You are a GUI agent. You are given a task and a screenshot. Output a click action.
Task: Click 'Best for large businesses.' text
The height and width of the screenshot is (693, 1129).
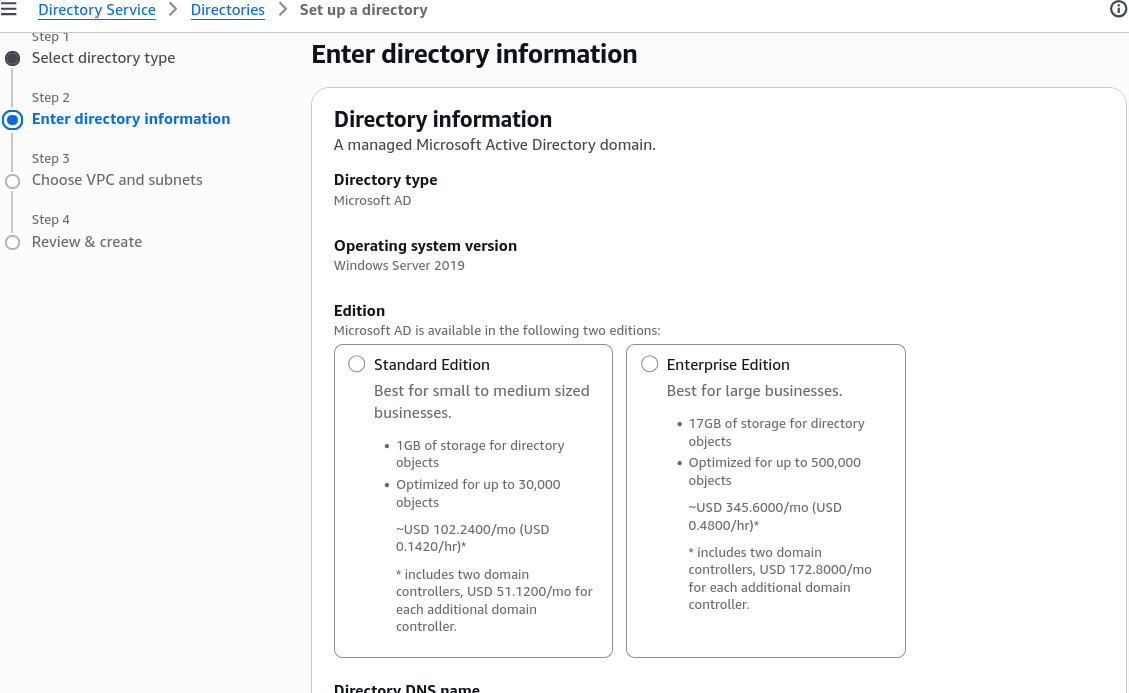pyautogui.click(x=755, y=390)
